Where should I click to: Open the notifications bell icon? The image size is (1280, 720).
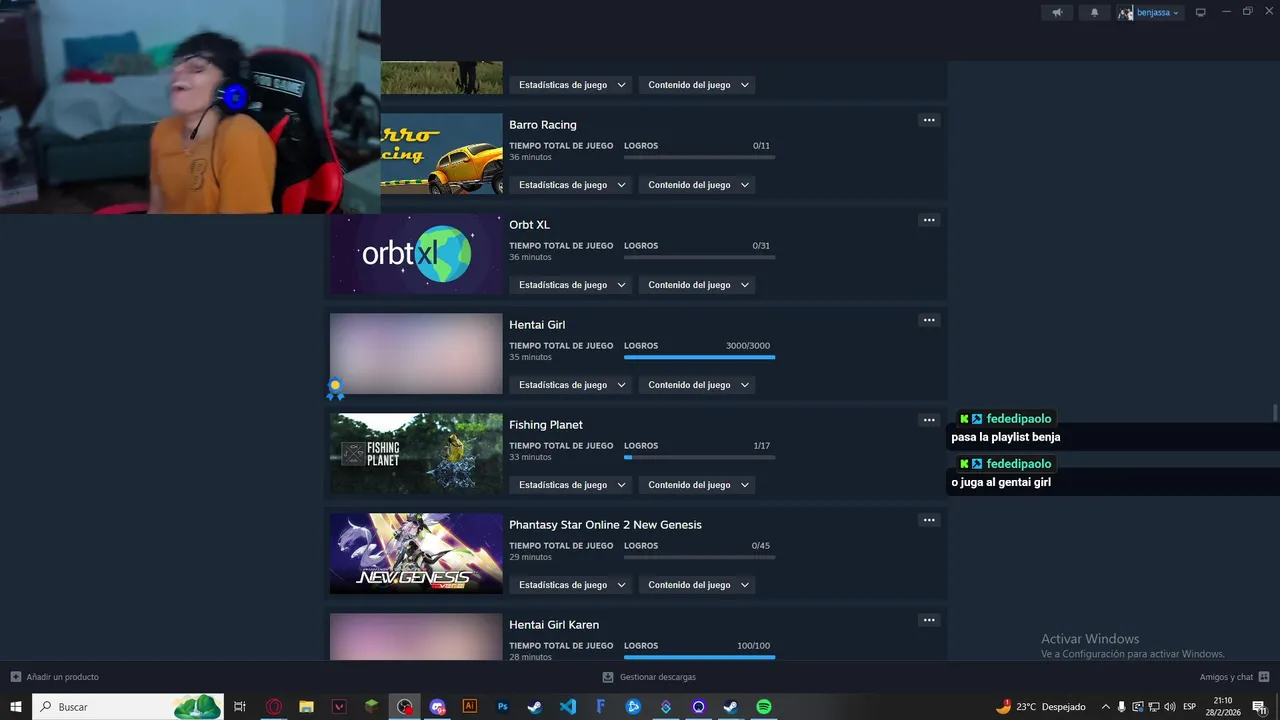pyautogui.click(x=1094, y=13)
